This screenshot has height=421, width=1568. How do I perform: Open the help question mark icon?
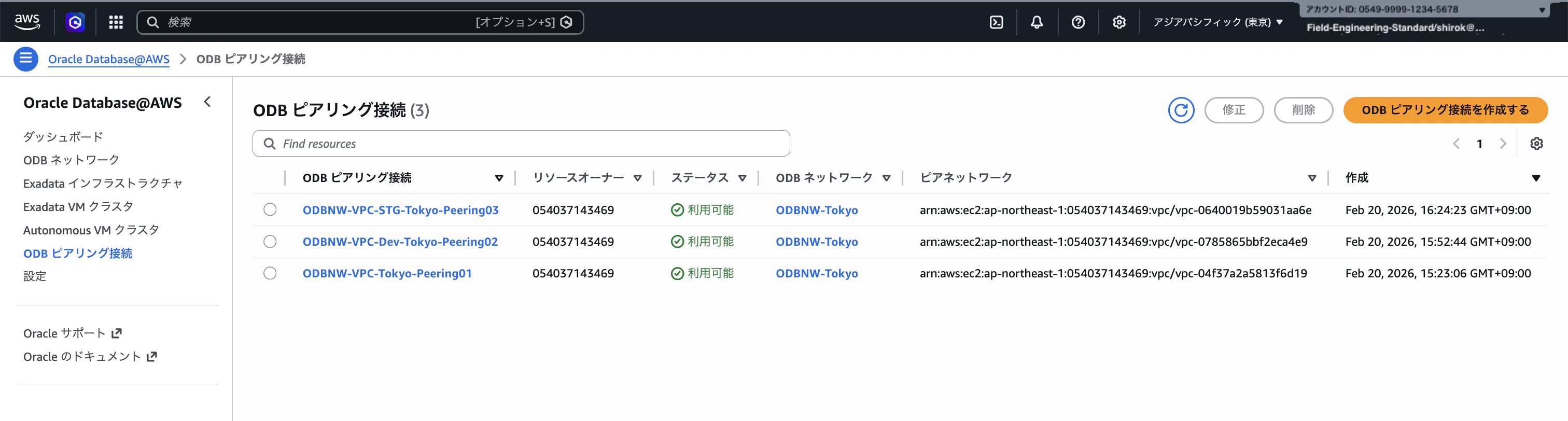[1077, 22]
